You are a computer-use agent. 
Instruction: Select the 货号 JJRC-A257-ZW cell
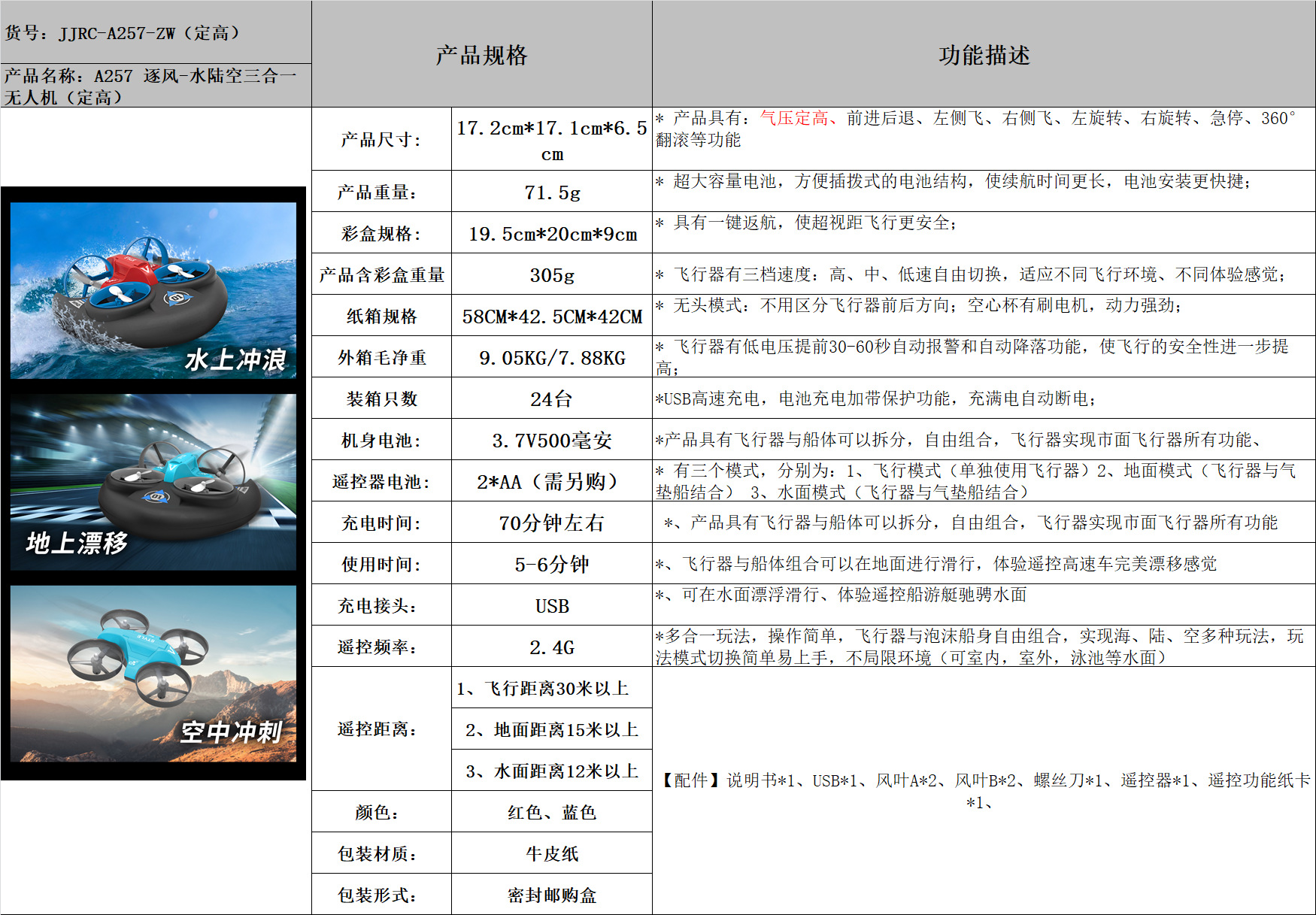156,32
